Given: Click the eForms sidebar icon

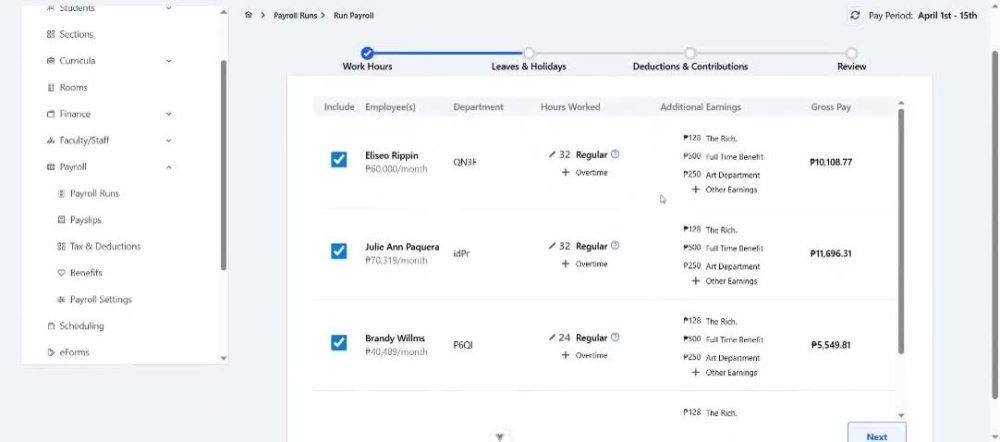Looking at the screenshot, I should coord(51,352).
